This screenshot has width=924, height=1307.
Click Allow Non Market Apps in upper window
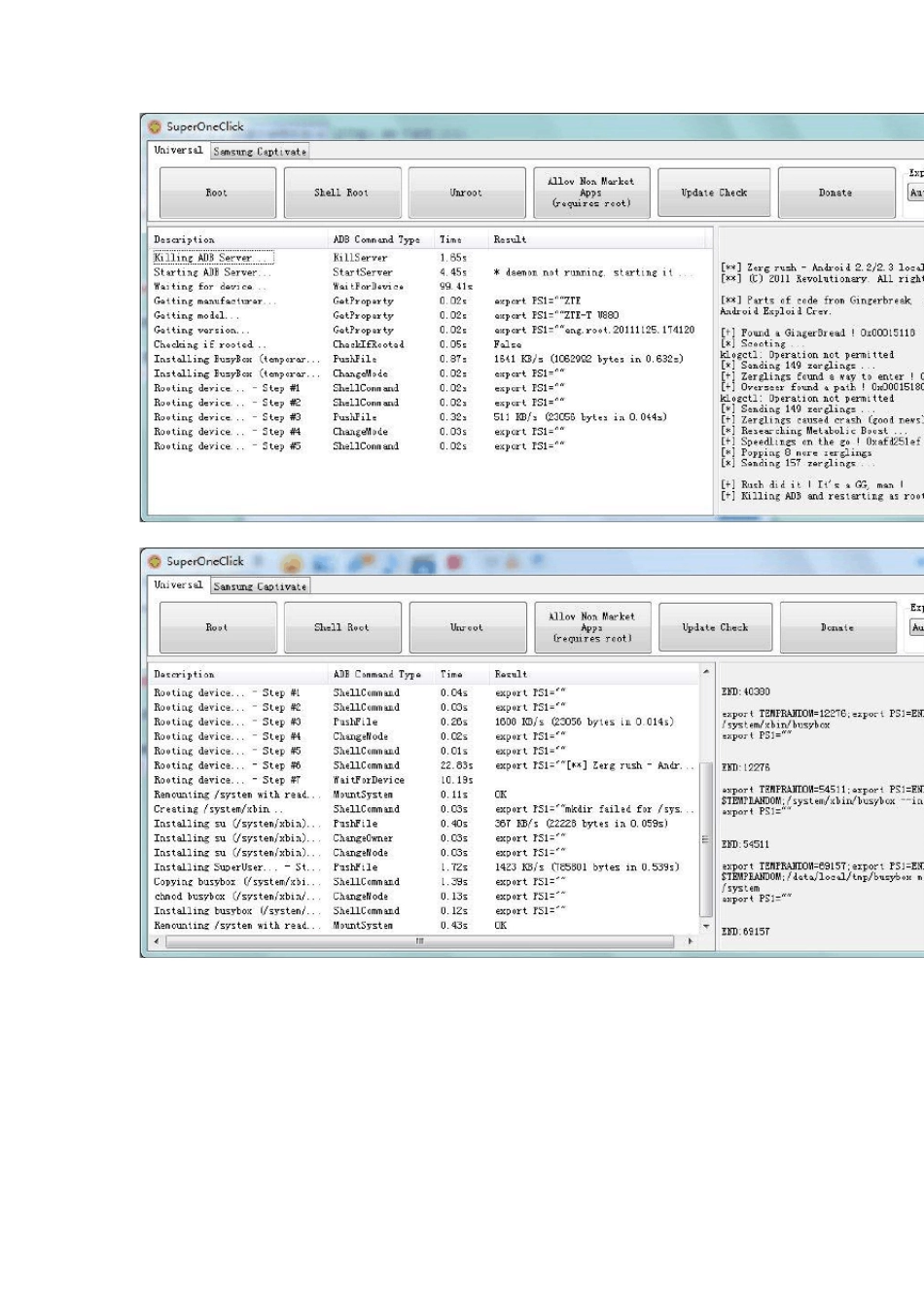click(591, 193)
